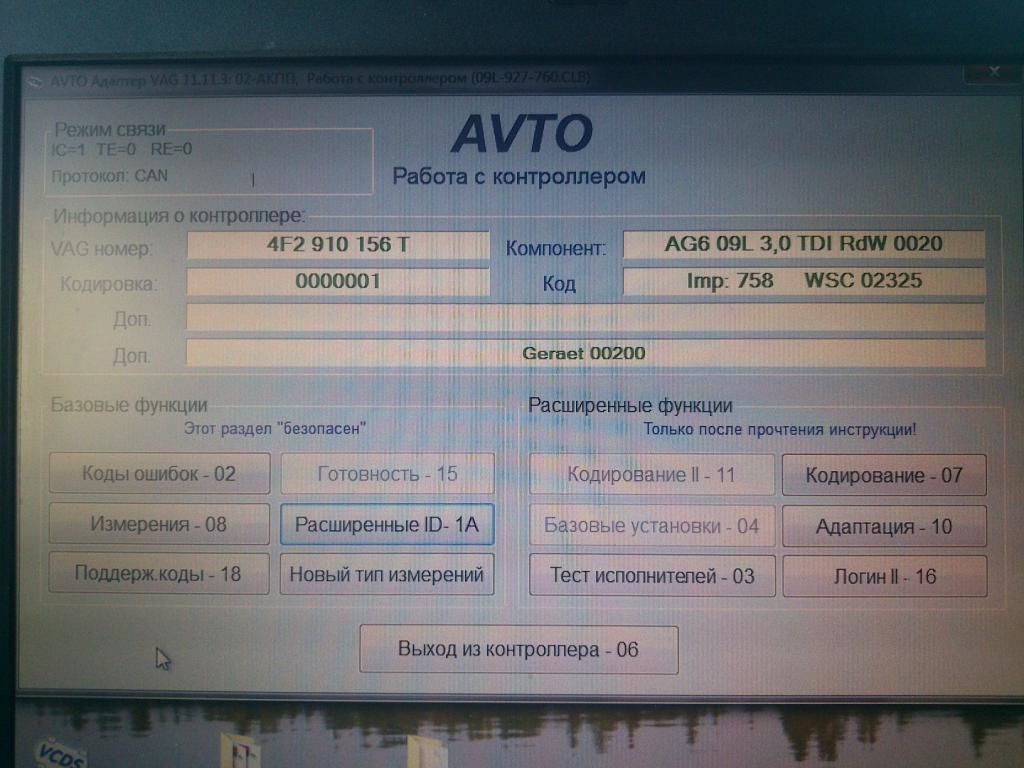Viewport: 1024px width, 768px height.
Task: Open Измерения - 08 measurements
Action: point(159,524)
